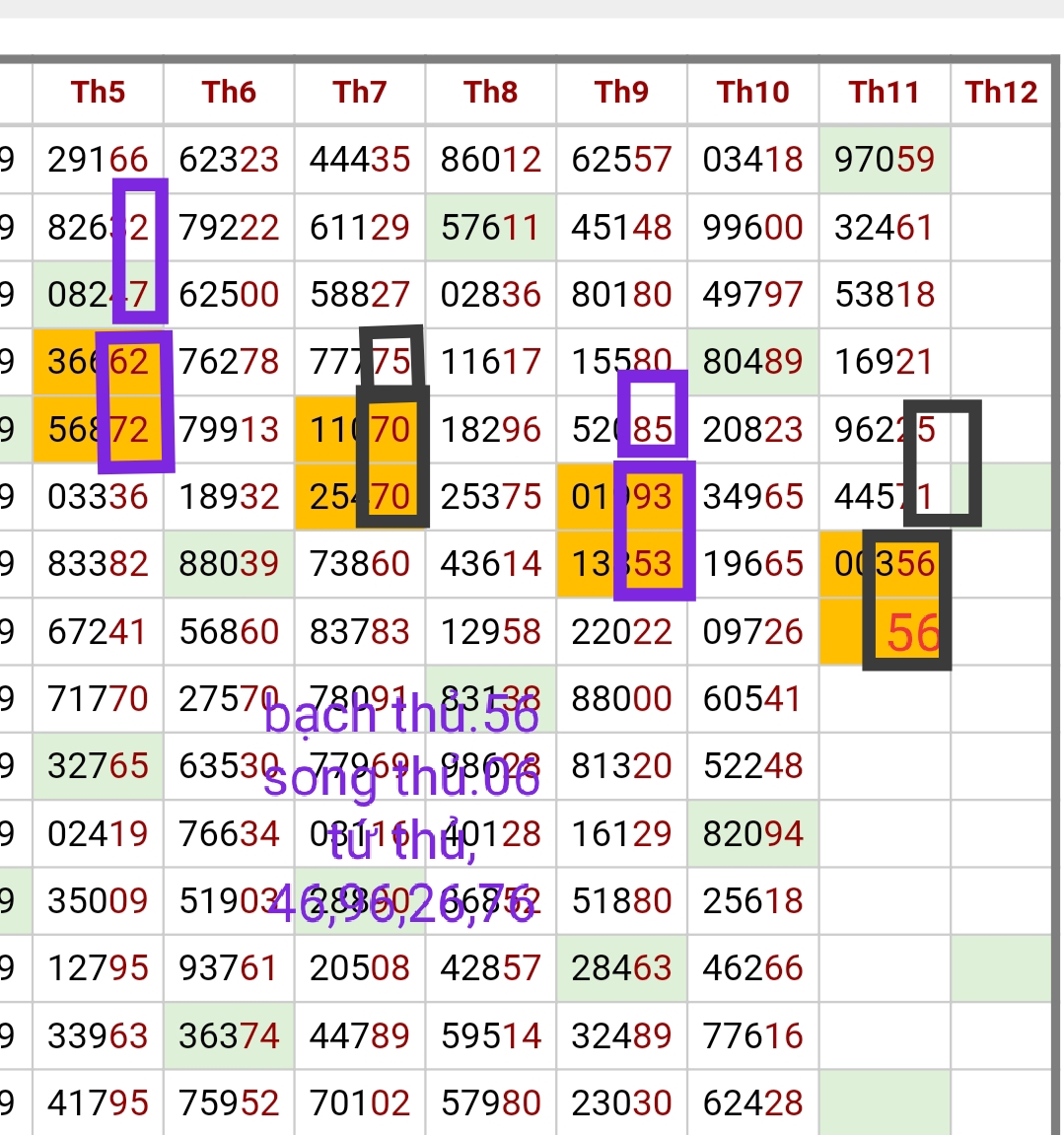Image resolution: width=1064 pixels, height=1135 pixels.
Task: Select the 88000 cell
Action: click(622, 699)
